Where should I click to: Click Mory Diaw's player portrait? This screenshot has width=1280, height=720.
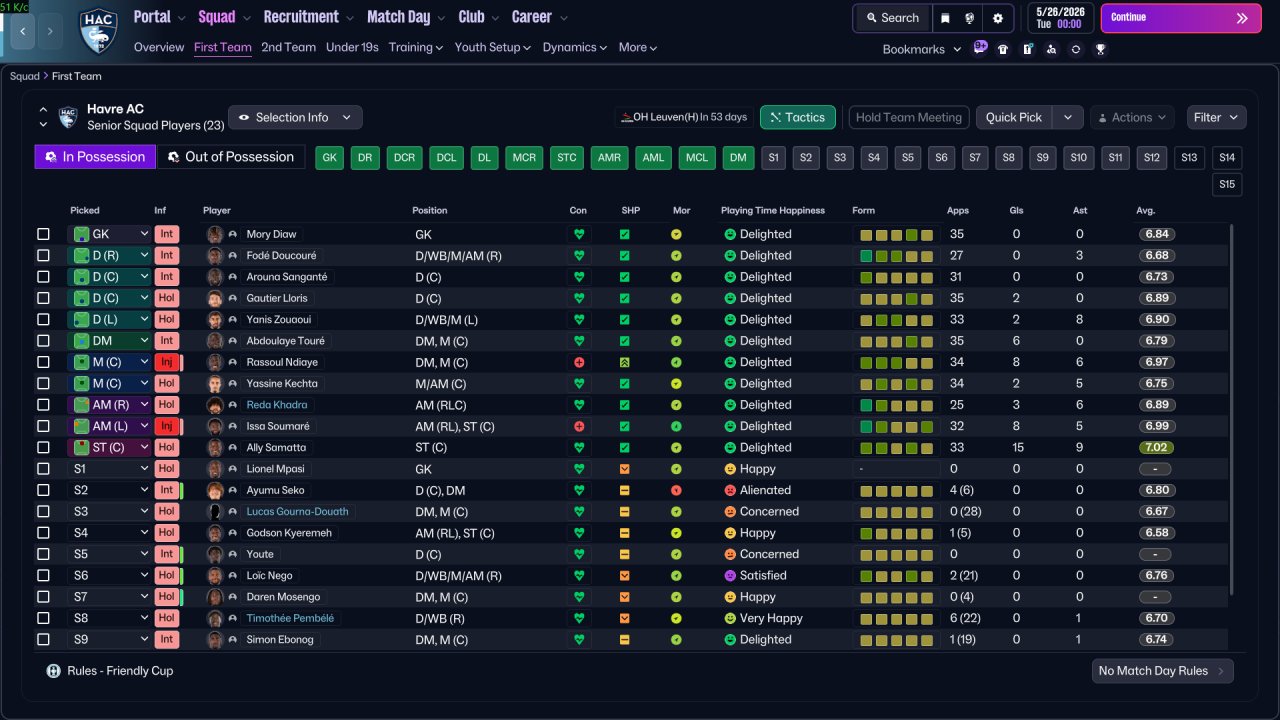215,234
